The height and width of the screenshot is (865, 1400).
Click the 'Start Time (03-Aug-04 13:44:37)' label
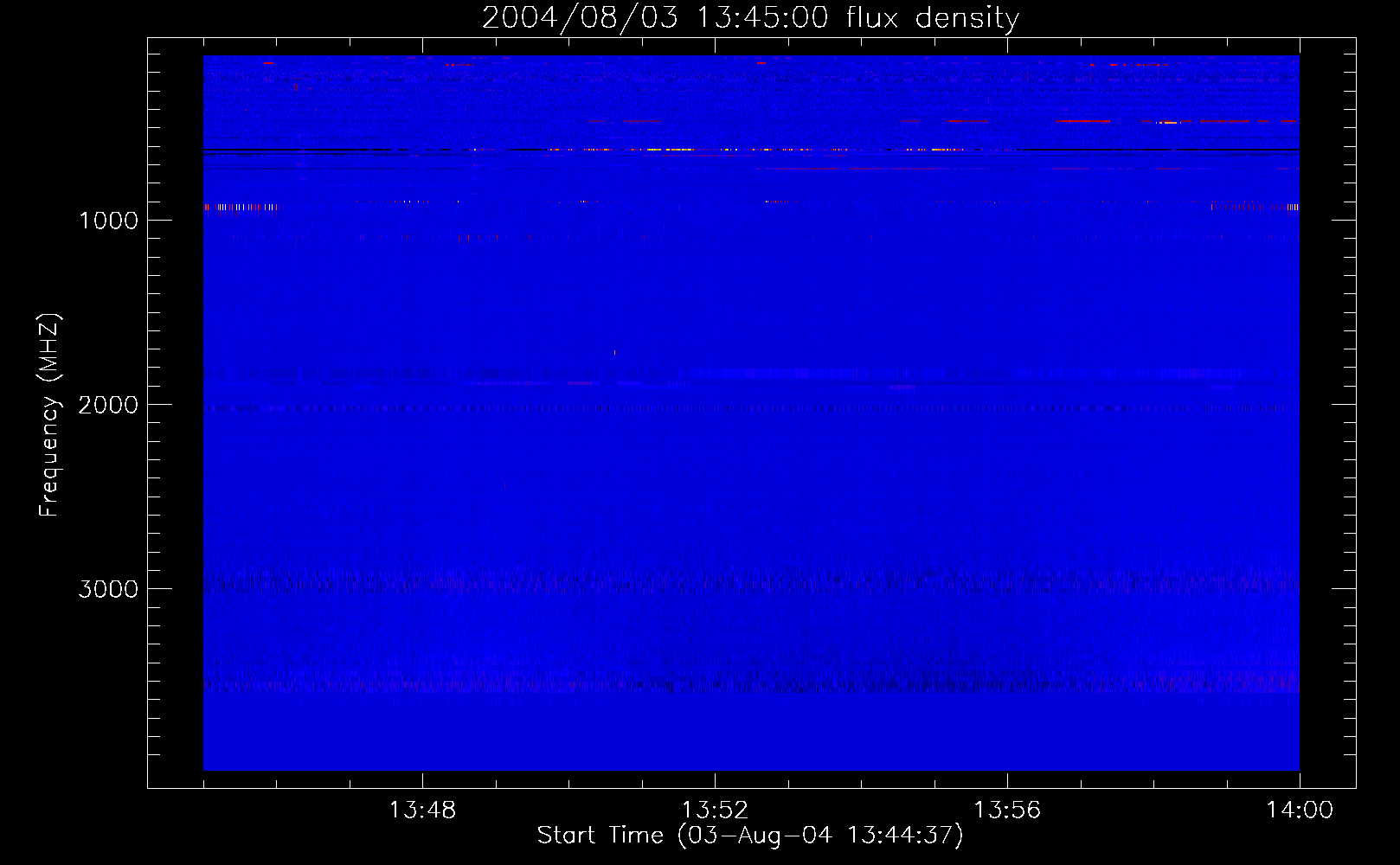click(x=750, y=836)
